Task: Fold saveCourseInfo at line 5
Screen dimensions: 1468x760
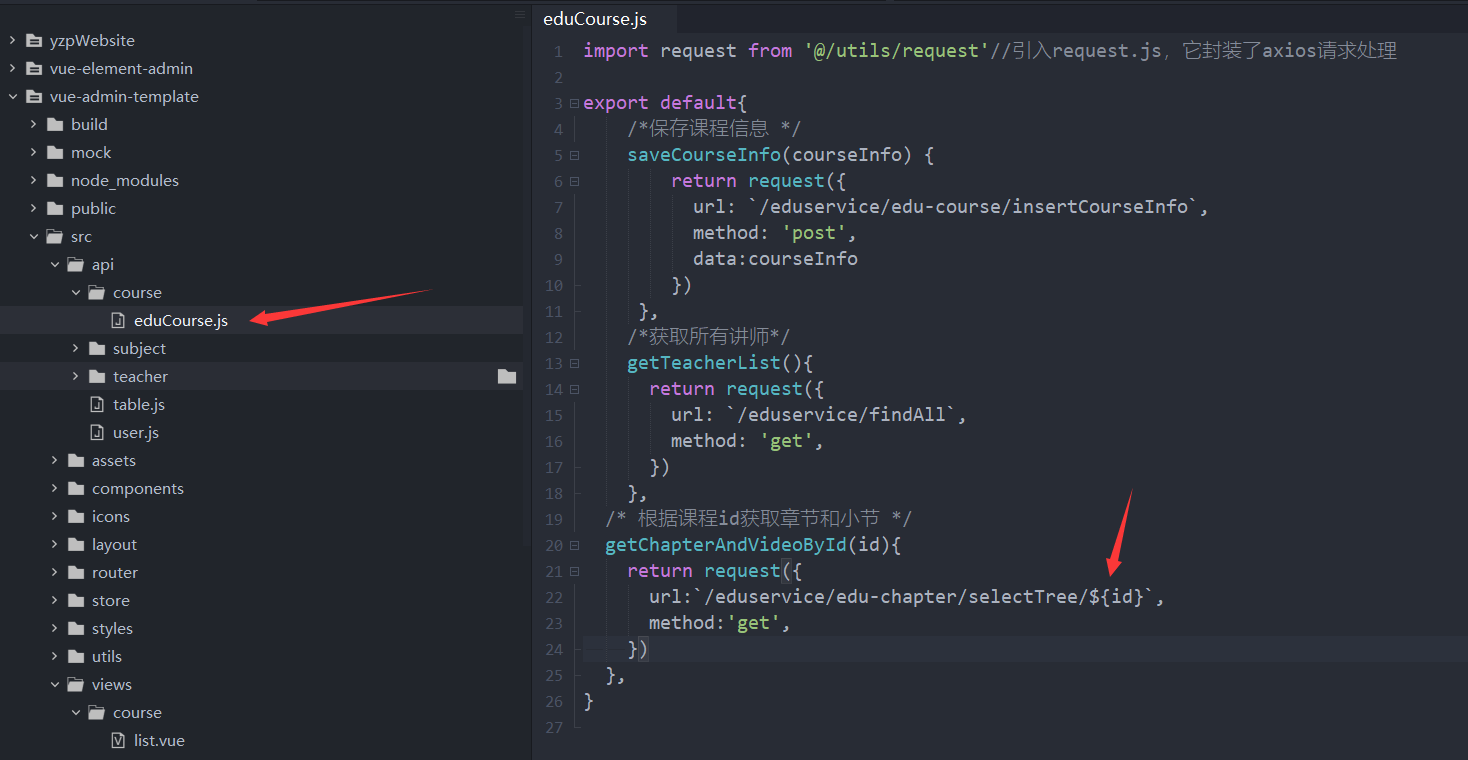Action: 574,155
